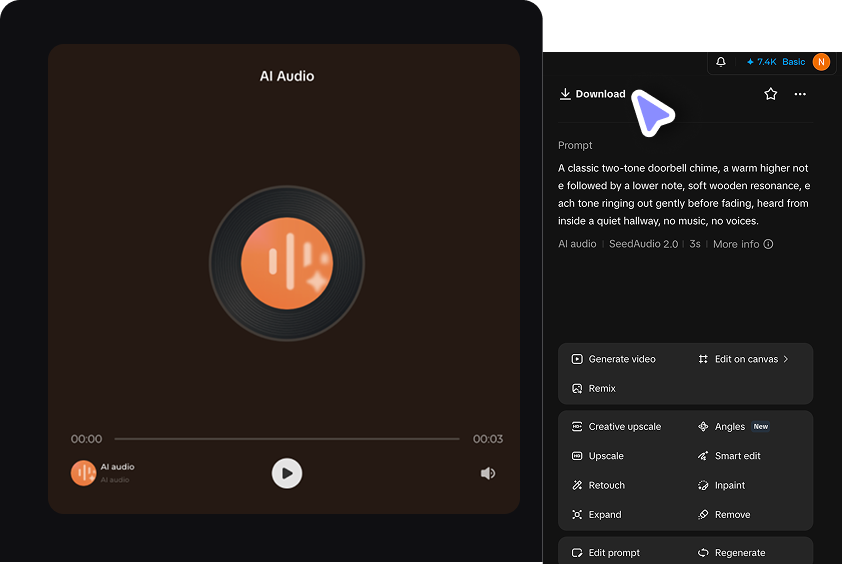Select the Inpaint tool

[x=721, y=485]
